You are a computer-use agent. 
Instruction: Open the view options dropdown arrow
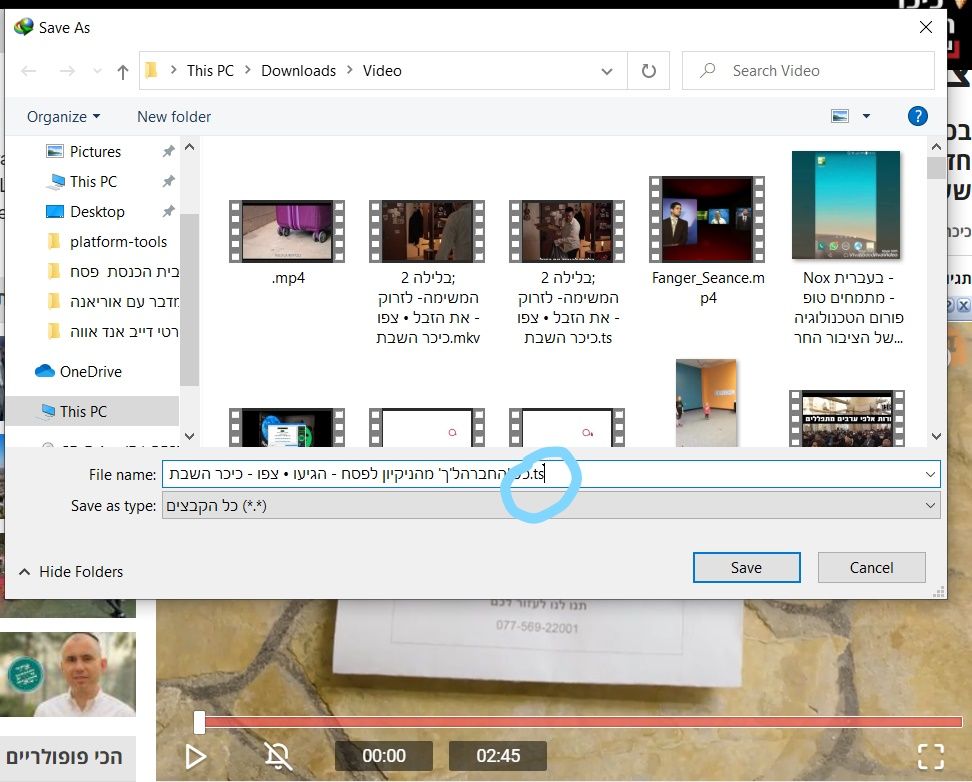coord(866,116)
